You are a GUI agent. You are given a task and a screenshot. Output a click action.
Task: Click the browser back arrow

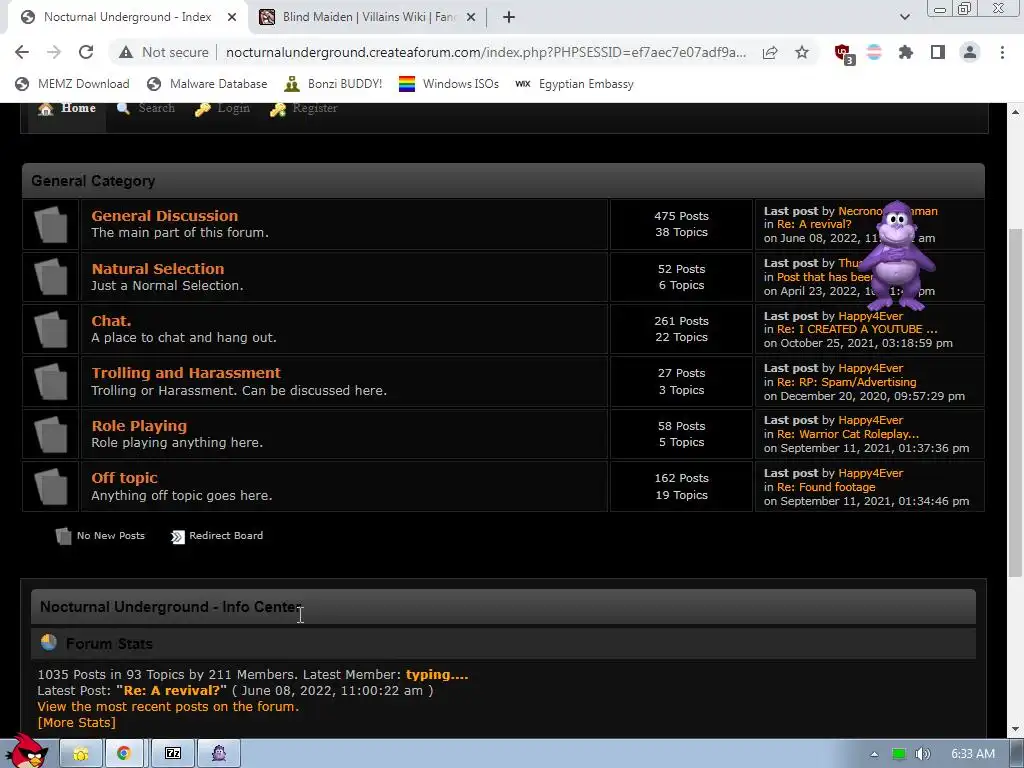point(22,52)
